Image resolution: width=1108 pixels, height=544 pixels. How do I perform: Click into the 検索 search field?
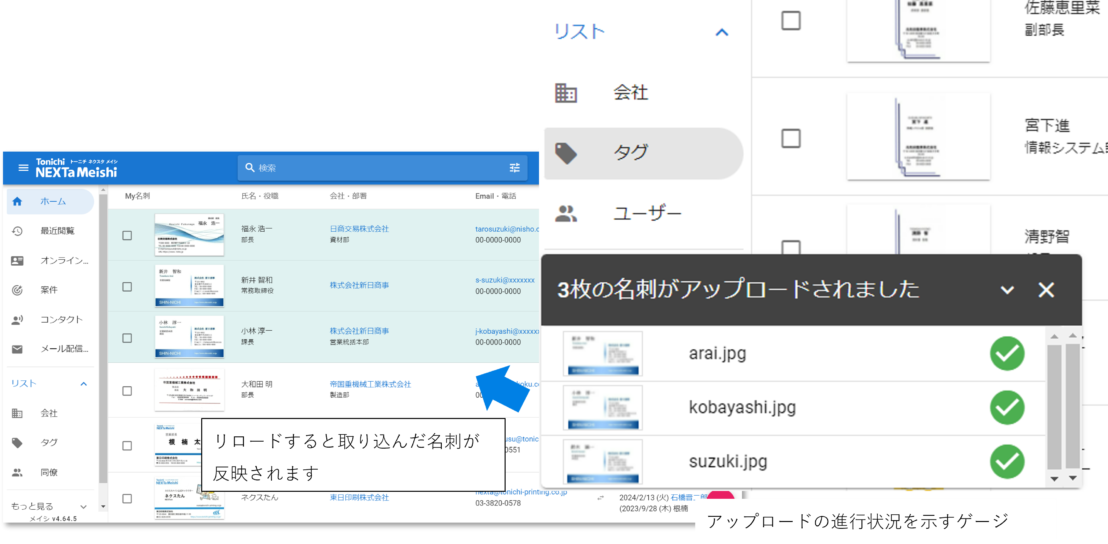pyautogui.click(x=382, y=167)
